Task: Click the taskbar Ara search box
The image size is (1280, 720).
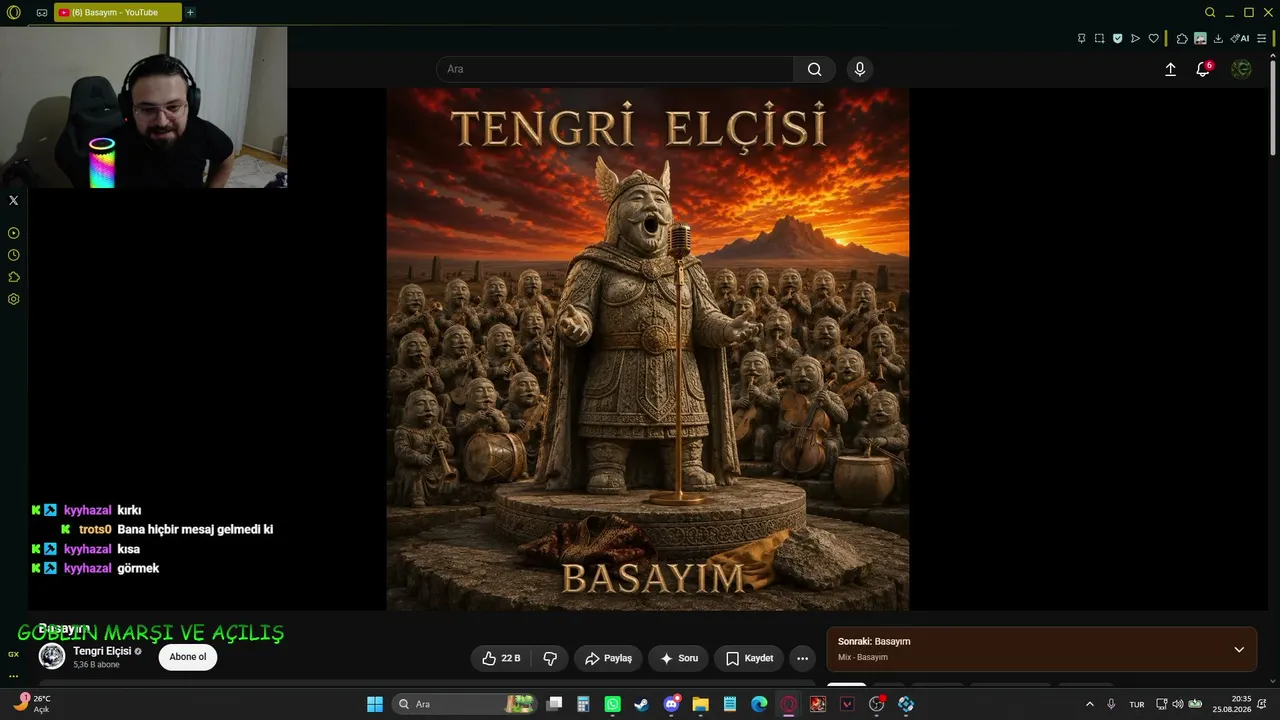Action: [465, 704]
